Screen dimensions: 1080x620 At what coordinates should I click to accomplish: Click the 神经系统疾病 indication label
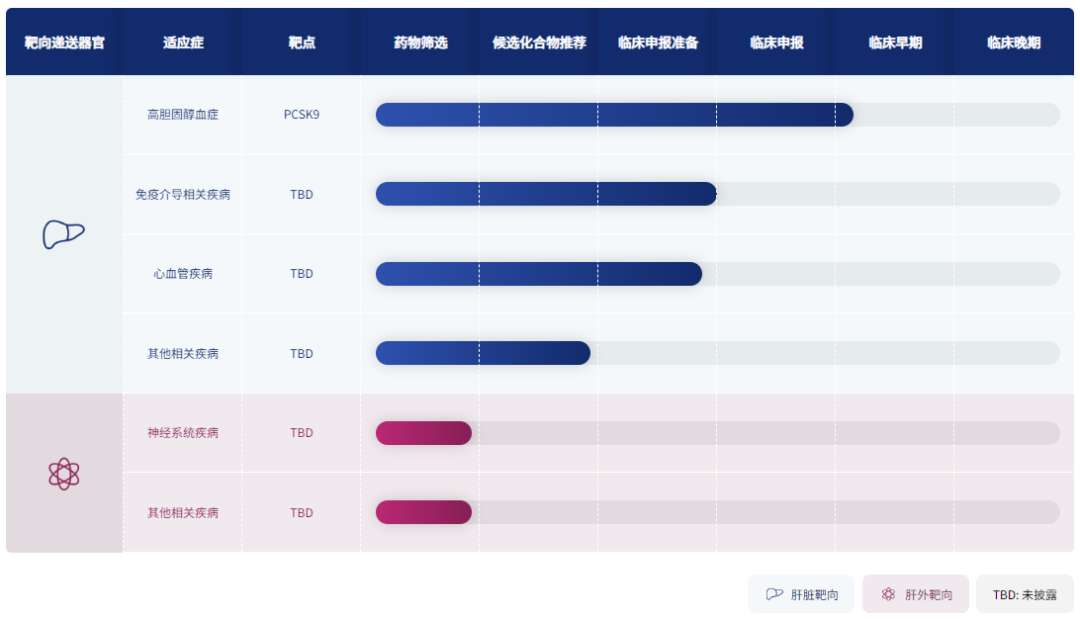[183, 433]
